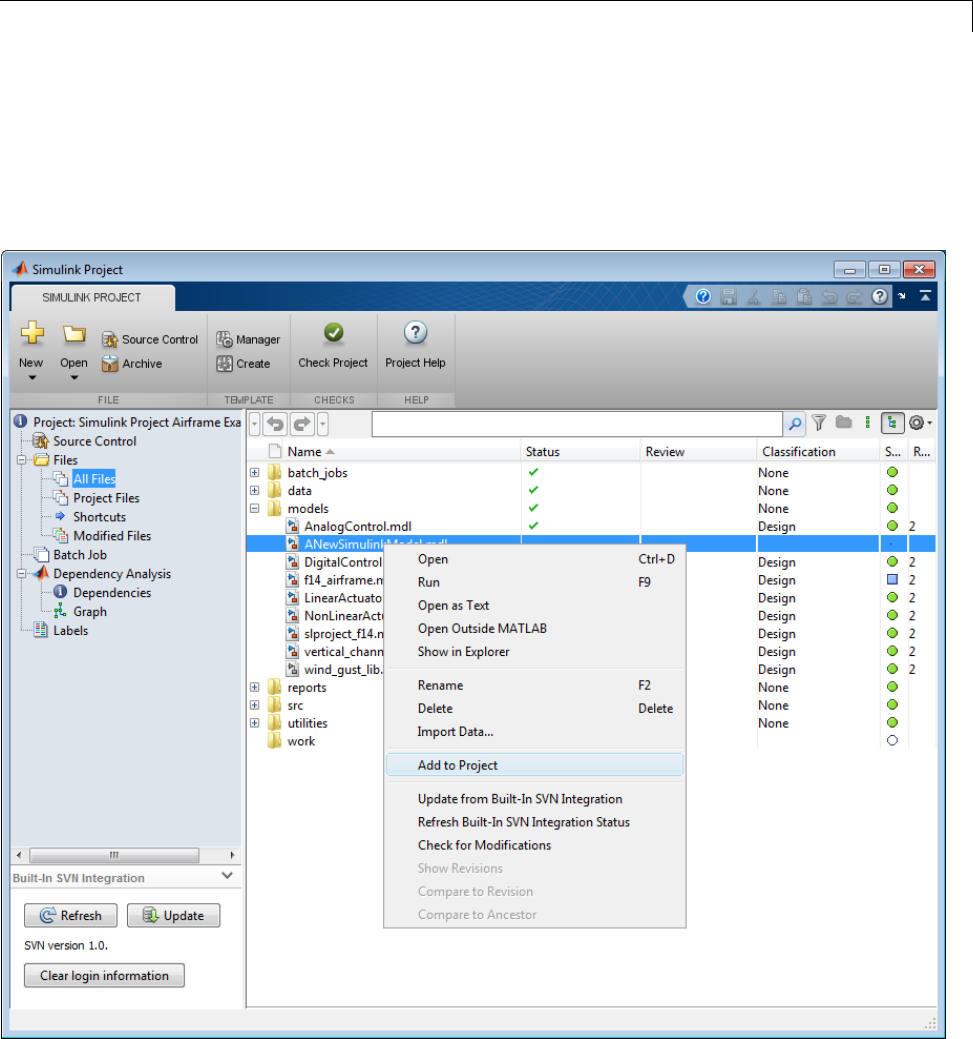Choose Run from the context menu

click(534, 582)
